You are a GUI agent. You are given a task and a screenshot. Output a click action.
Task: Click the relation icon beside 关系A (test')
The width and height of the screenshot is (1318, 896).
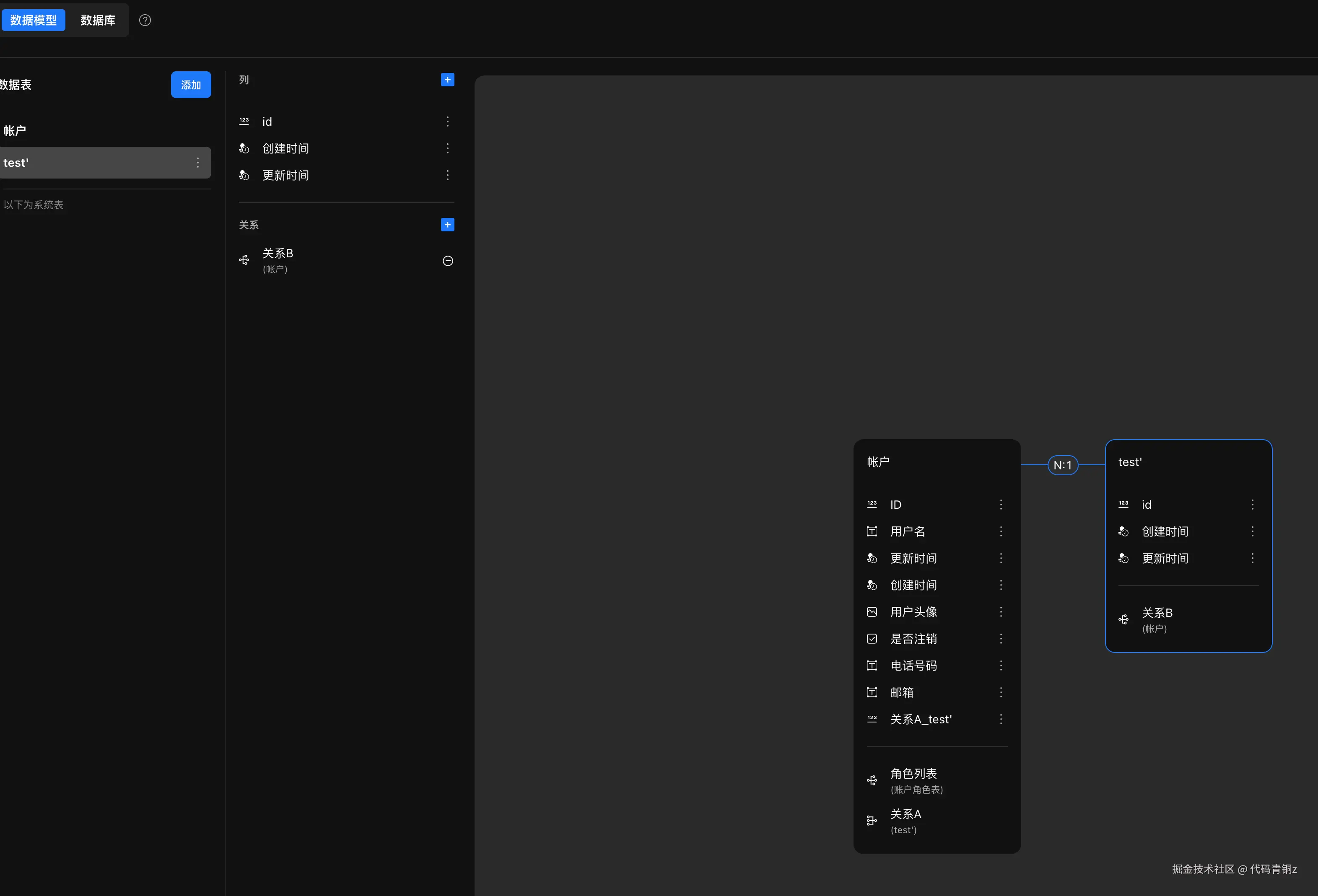[872, 821]
